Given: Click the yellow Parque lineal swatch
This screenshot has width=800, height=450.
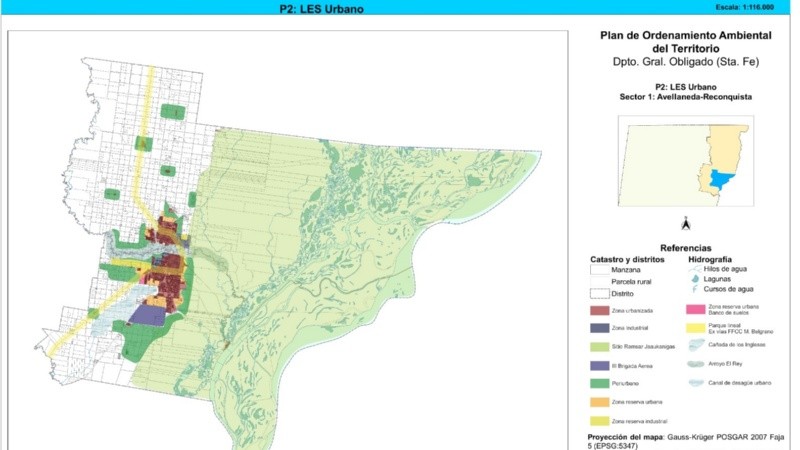Looking at the screenshot, I should 697,326.
